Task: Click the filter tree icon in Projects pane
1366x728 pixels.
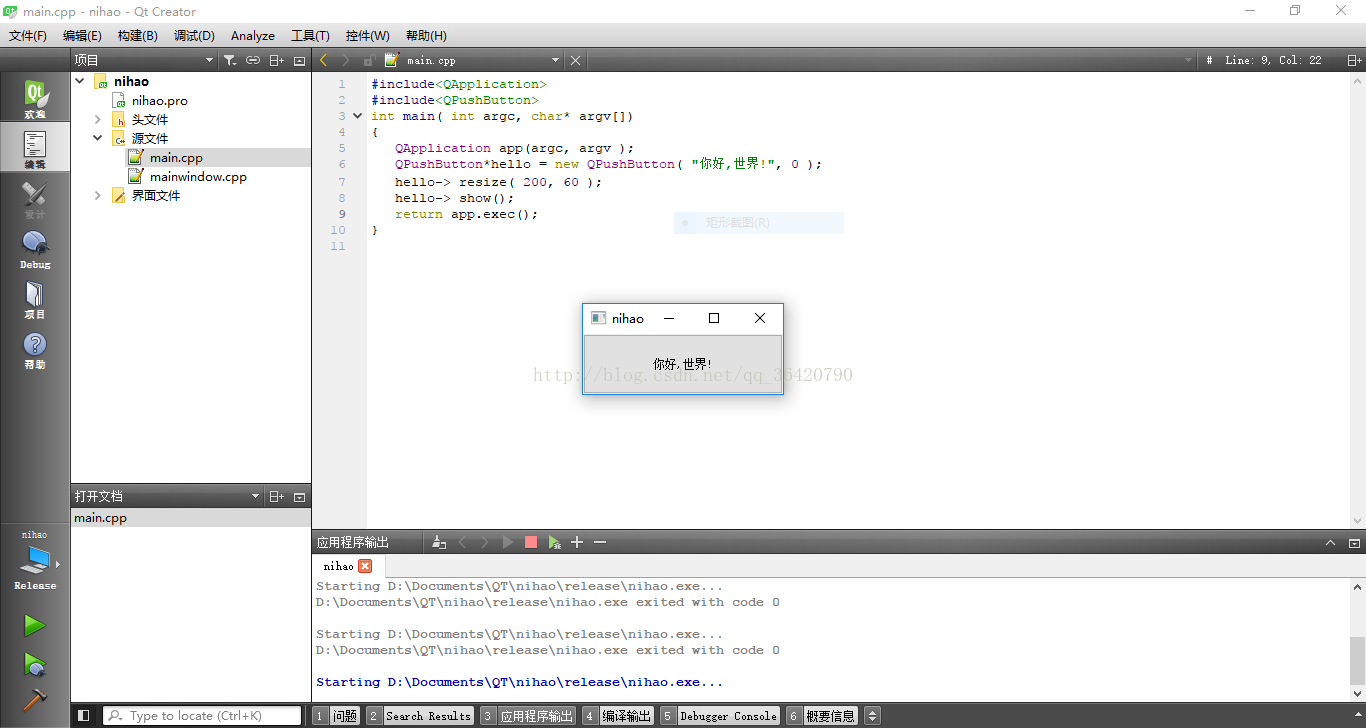Action: (x=230, y=60)
